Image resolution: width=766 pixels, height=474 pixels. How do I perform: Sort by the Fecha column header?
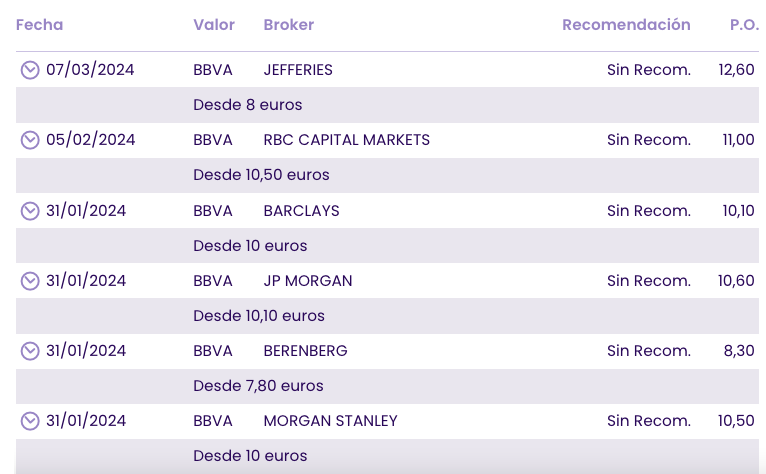(39, 25)
